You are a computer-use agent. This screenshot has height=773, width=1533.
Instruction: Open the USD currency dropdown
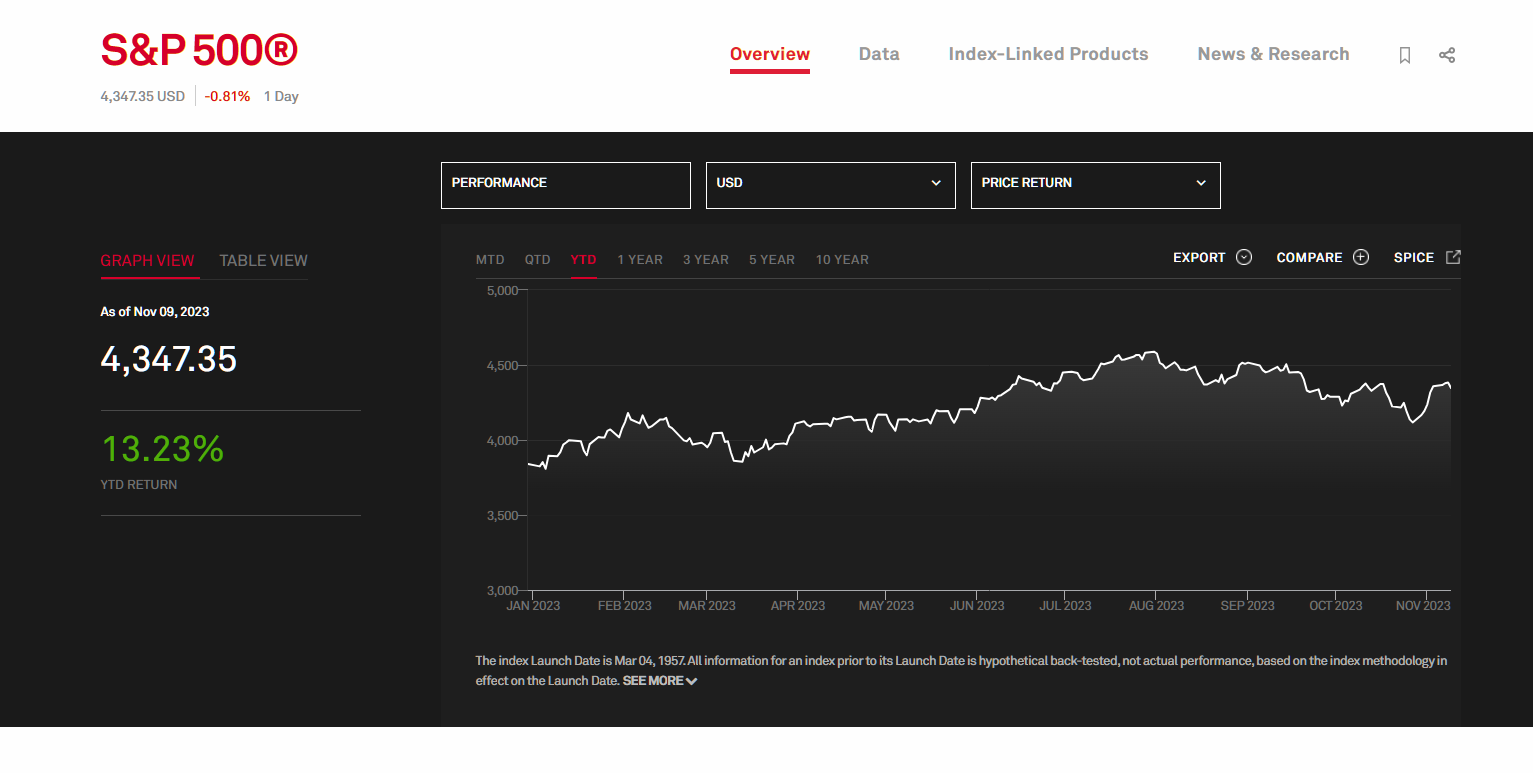pos(831,185)
